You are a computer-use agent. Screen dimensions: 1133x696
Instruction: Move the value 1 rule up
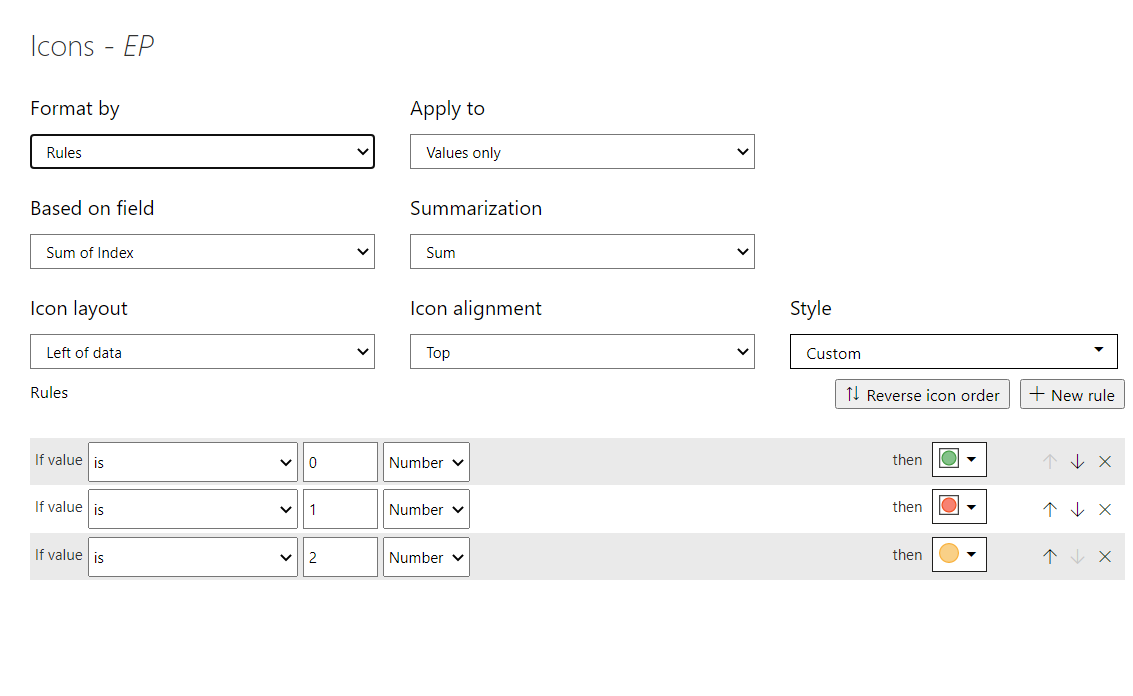pos(1050,510)
